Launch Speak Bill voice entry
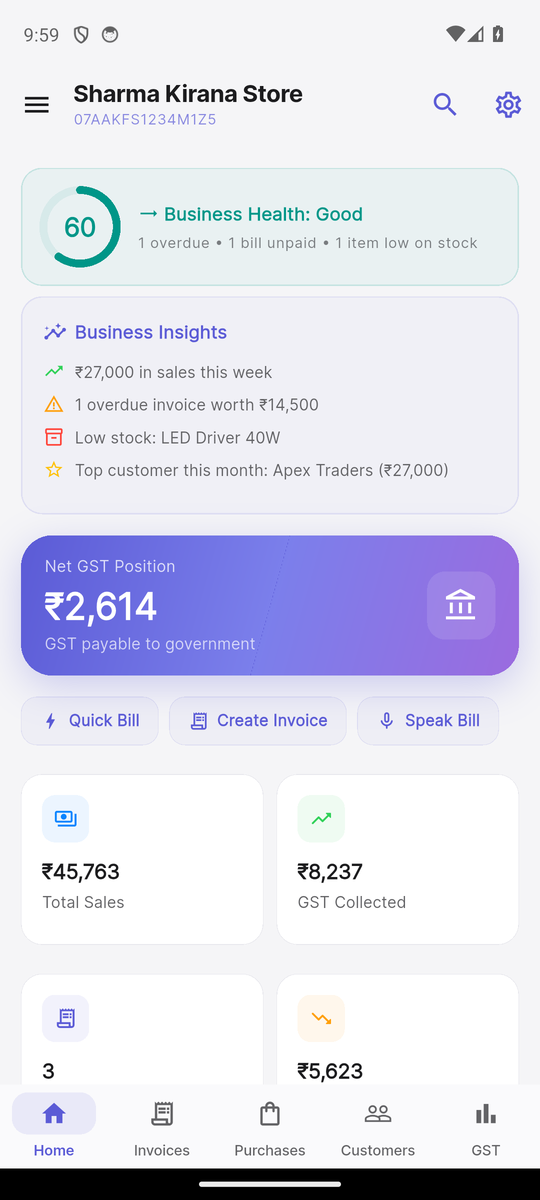The image size is (540, 1200). 428,721
